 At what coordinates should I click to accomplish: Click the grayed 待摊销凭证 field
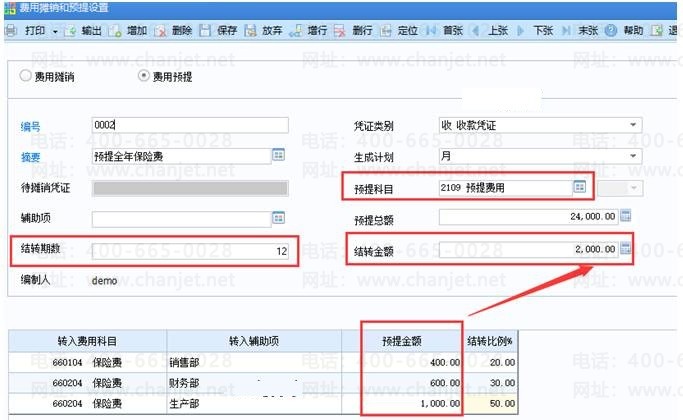pos(190,188)
